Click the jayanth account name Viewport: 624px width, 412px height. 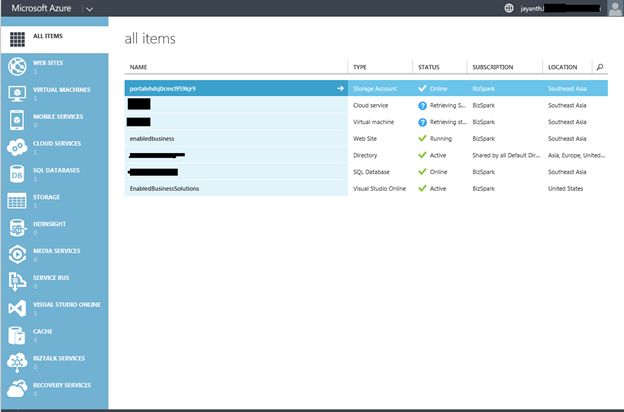click(532, 8)
